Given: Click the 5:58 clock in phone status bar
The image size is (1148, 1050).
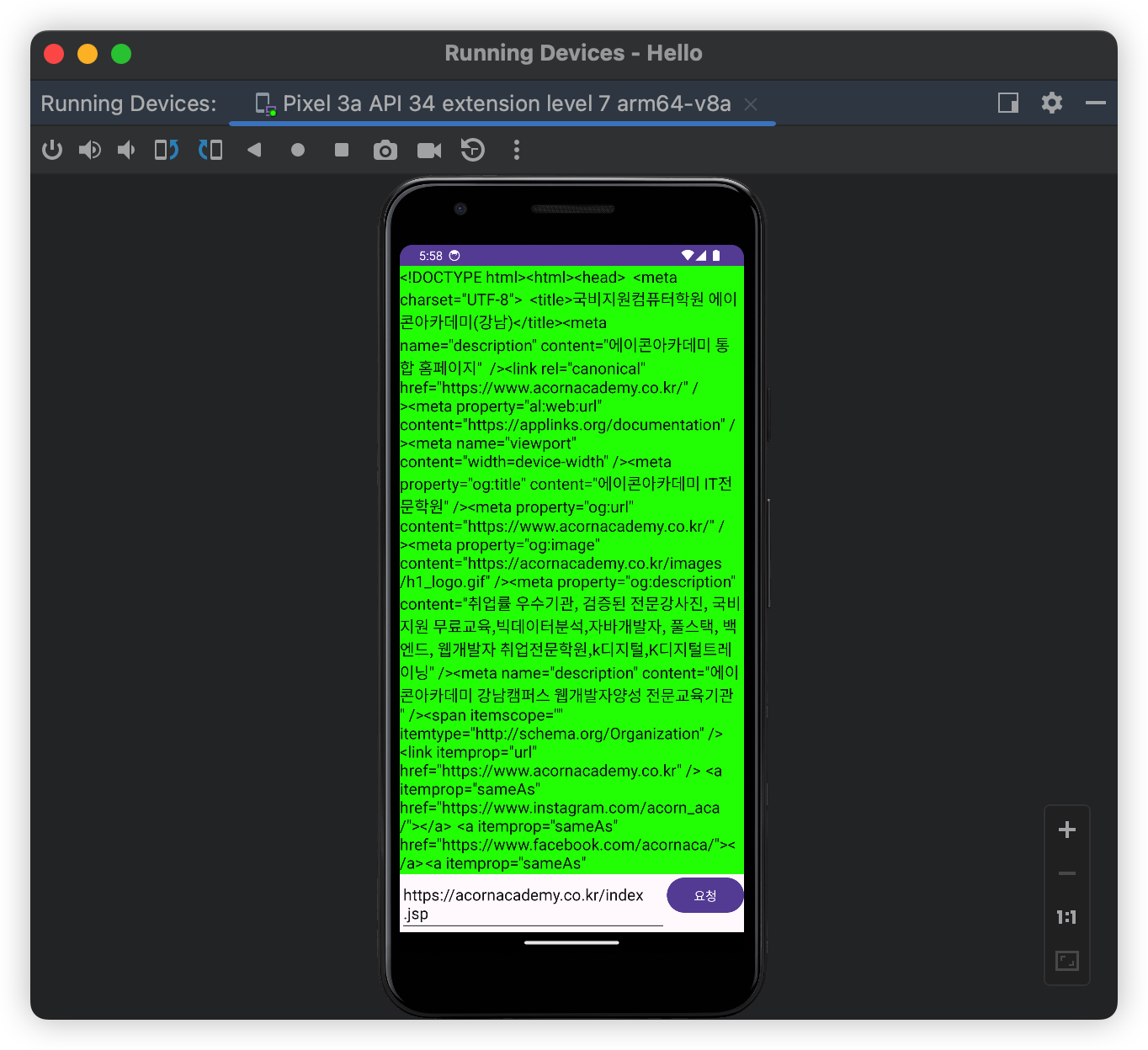Looking at the screenshot, I should [x=431, y=256].
